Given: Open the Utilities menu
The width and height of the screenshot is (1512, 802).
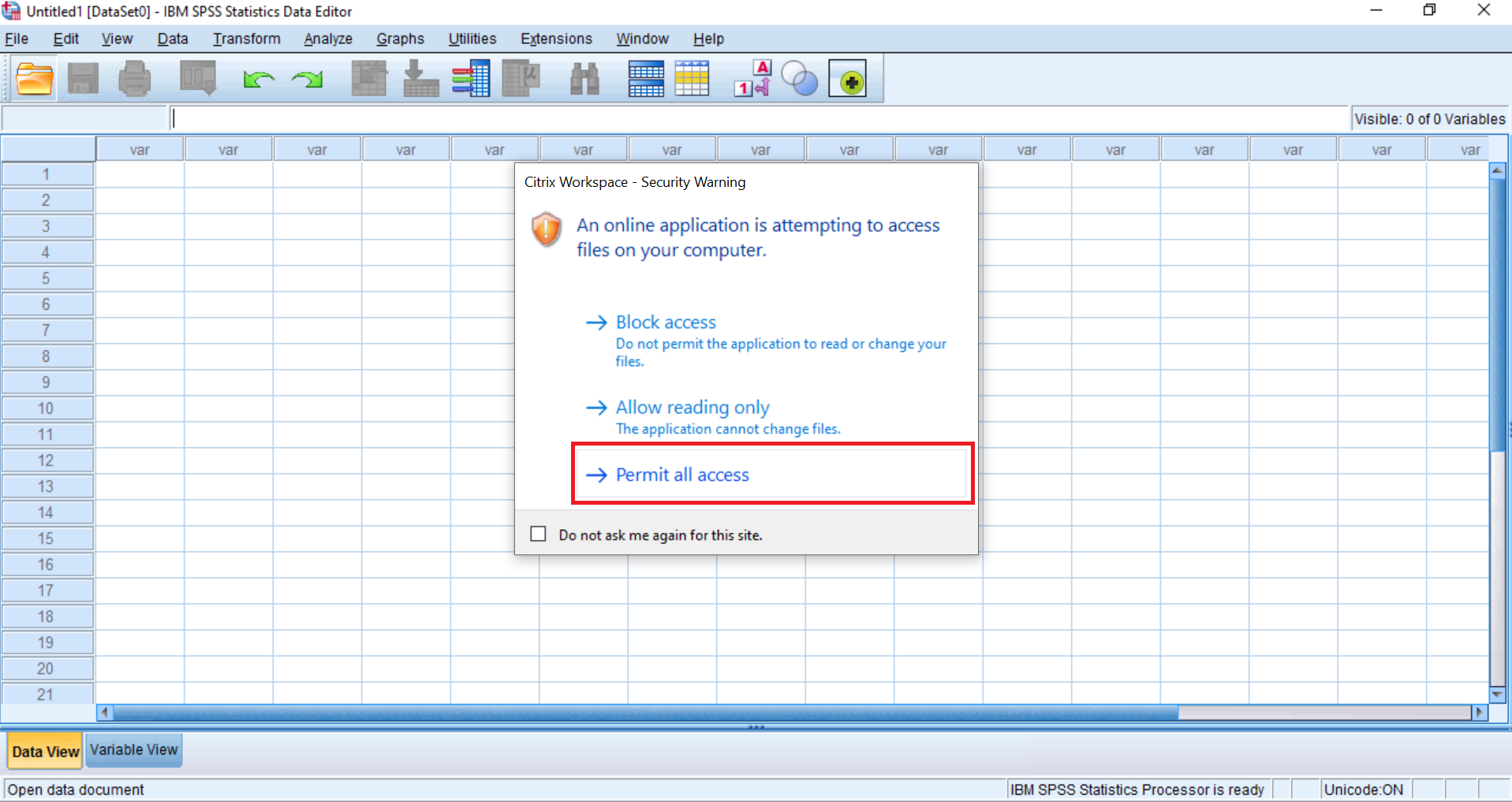Looking at the screenshot, I should [x=472, y=39].
